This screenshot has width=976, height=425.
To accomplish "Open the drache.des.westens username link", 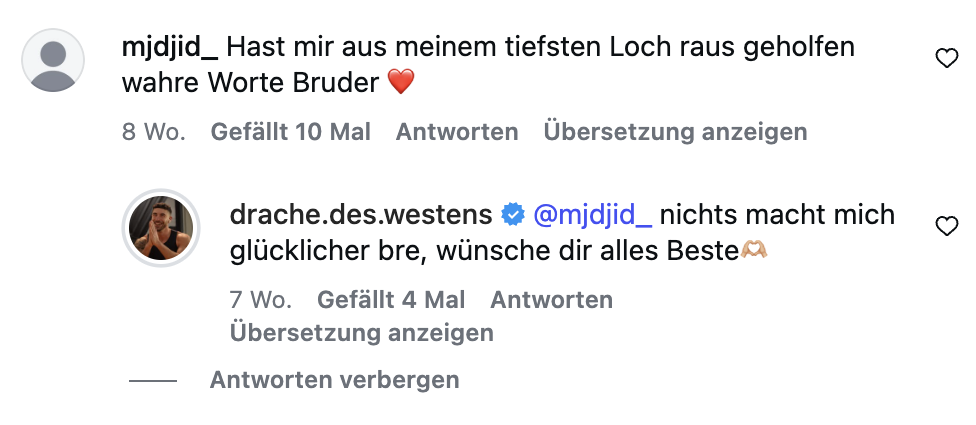I will coord(361,214).
